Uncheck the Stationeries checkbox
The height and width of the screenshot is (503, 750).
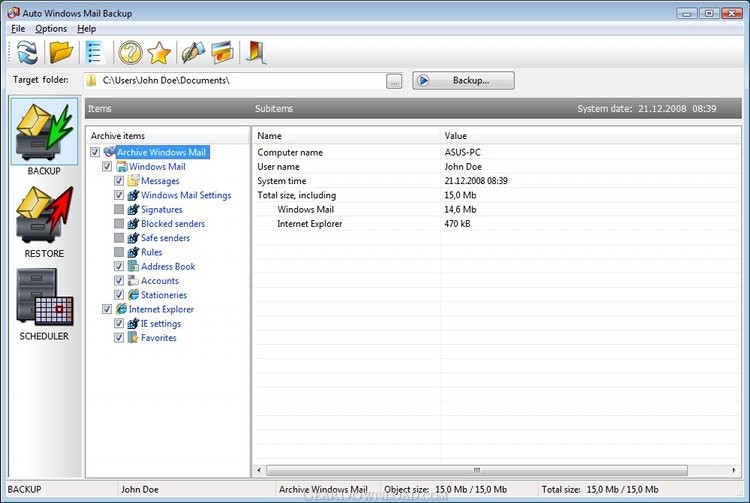119,295
